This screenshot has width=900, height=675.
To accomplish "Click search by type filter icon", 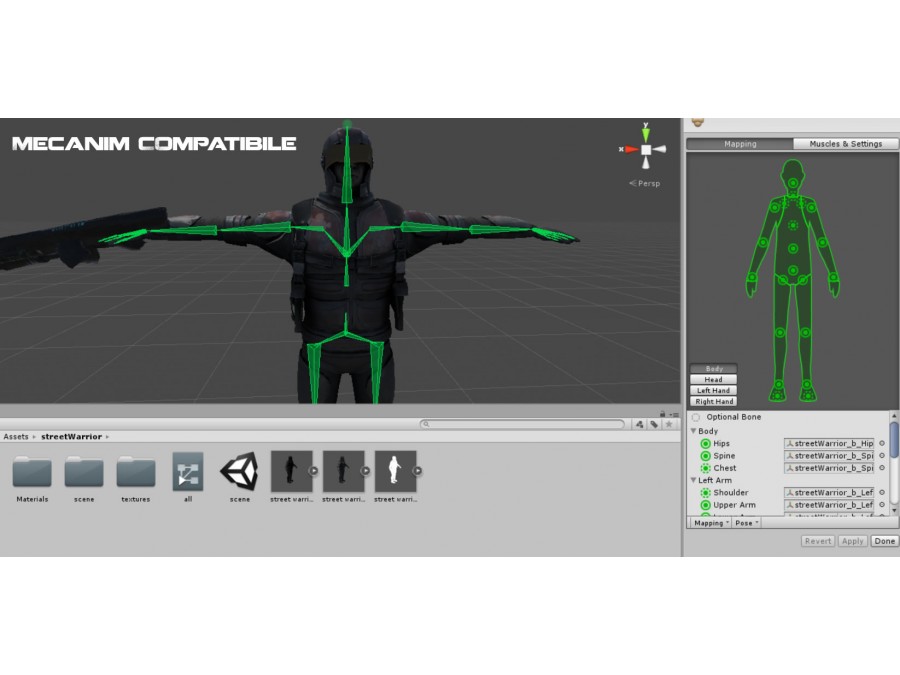I will 639,424.
